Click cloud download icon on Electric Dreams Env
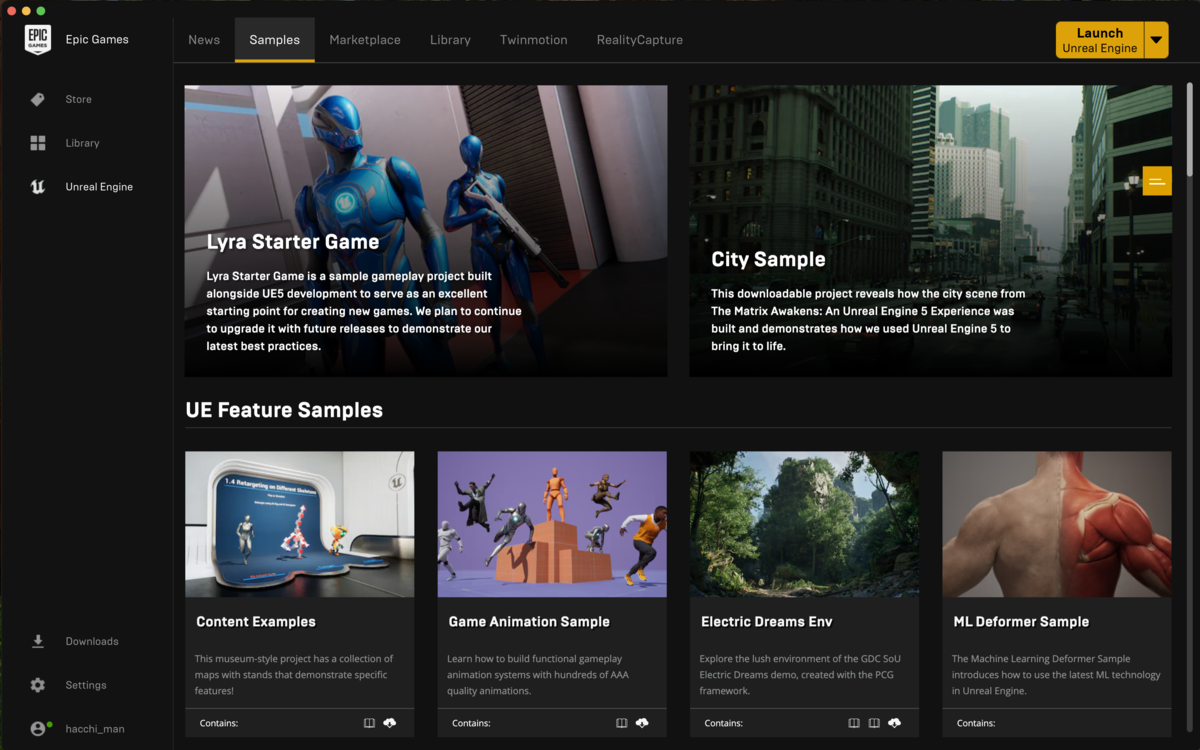Screen dimensions: 1200x750 pos(894,723)
